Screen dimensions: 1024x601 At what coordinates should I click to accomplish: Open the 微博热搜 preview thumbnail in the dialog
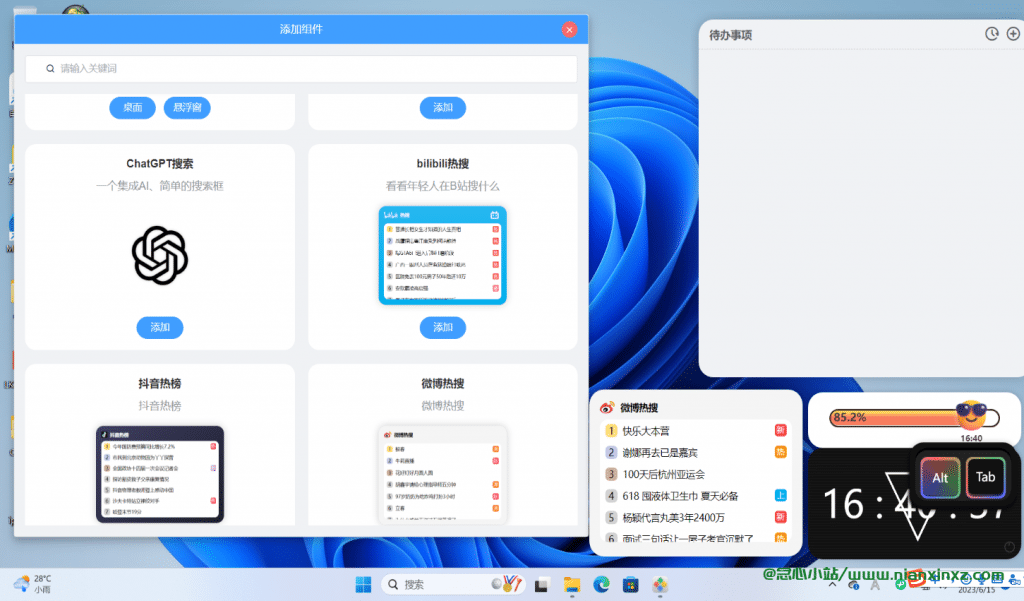point(443,475)
